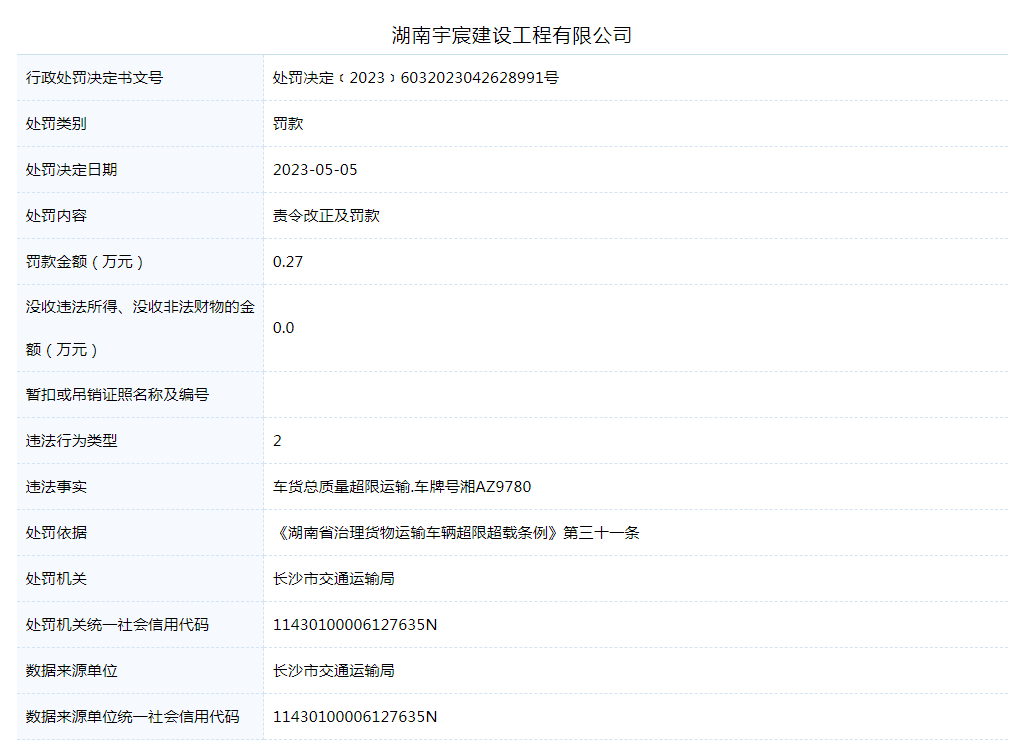Viewport: 1035px width, 749px height.
Task: Select the 违法行为类型 label
Action: point(71,441)
